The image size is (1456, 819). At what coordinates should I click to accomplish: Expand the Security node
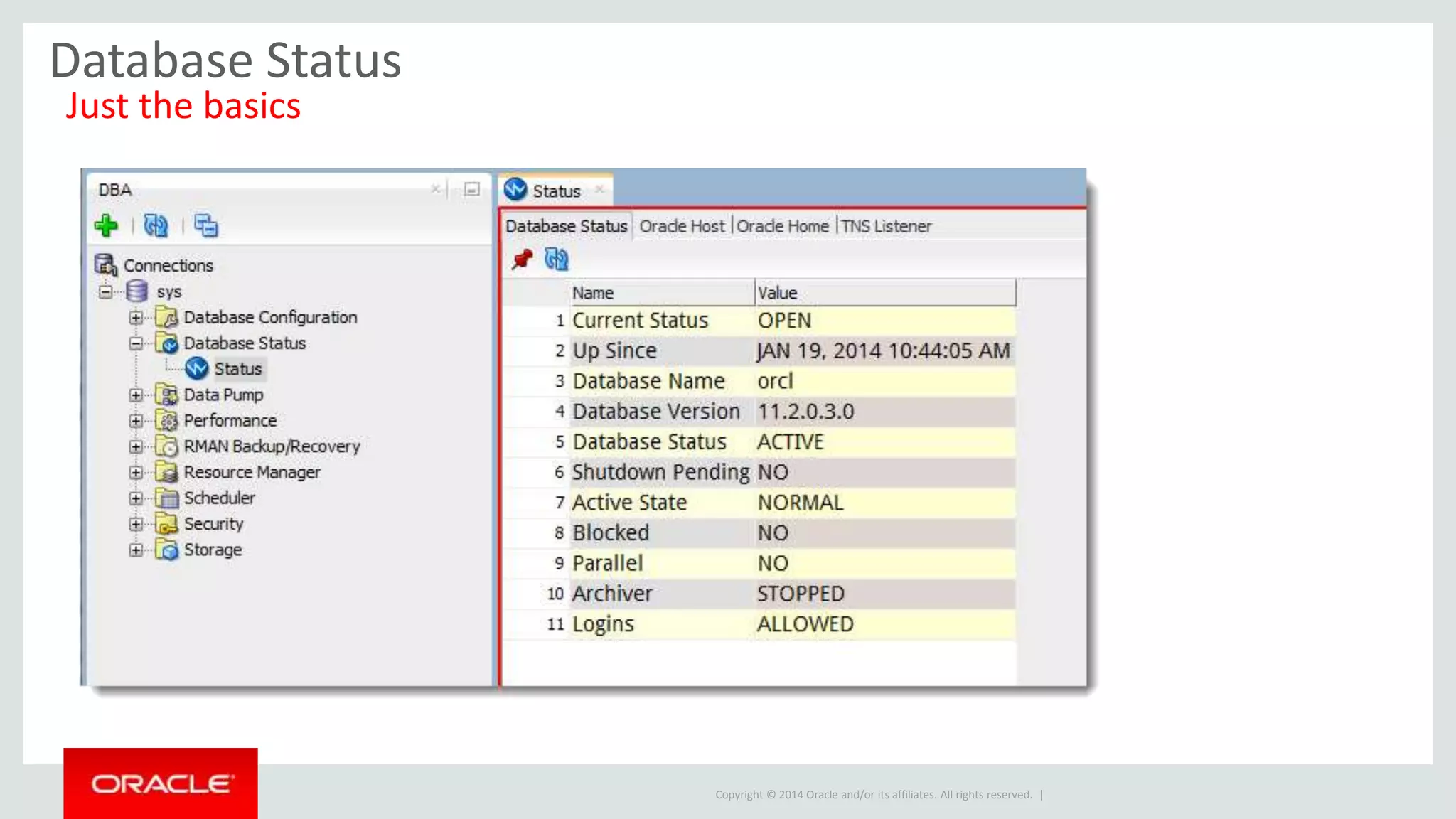point(136,524)
